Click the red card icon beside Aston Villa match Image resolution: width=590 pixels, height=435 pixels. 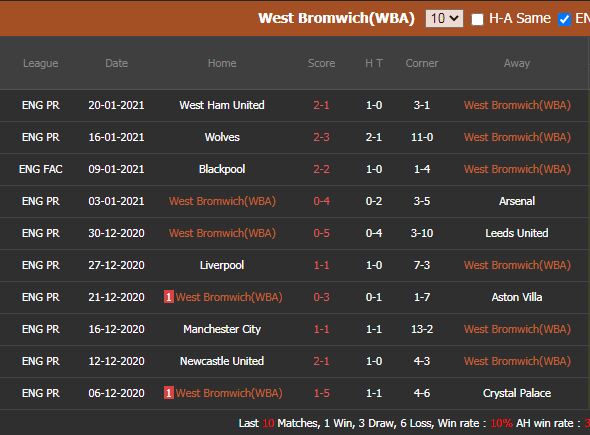(x=169, y=297)
